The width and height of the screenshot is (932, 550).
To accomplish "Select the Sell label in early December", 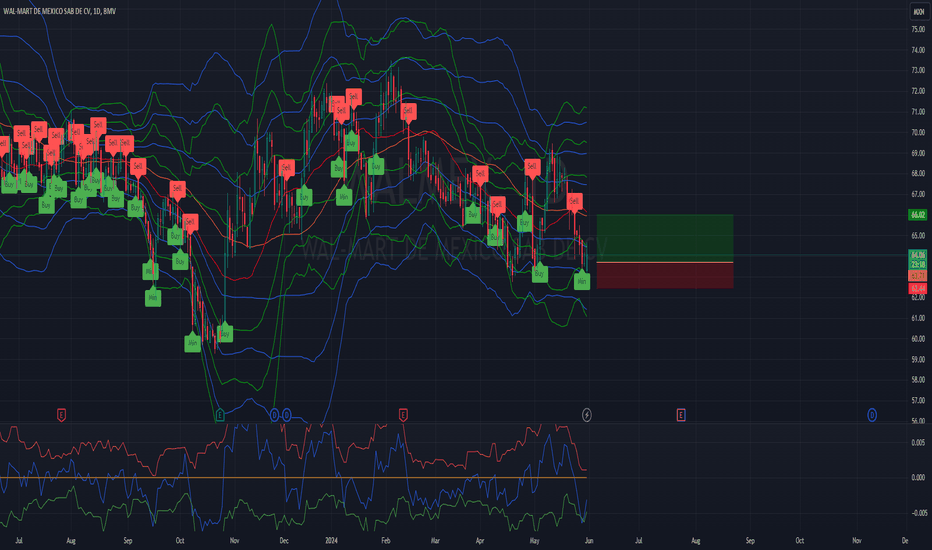I will pyautogui.click(x=286, y=168).
